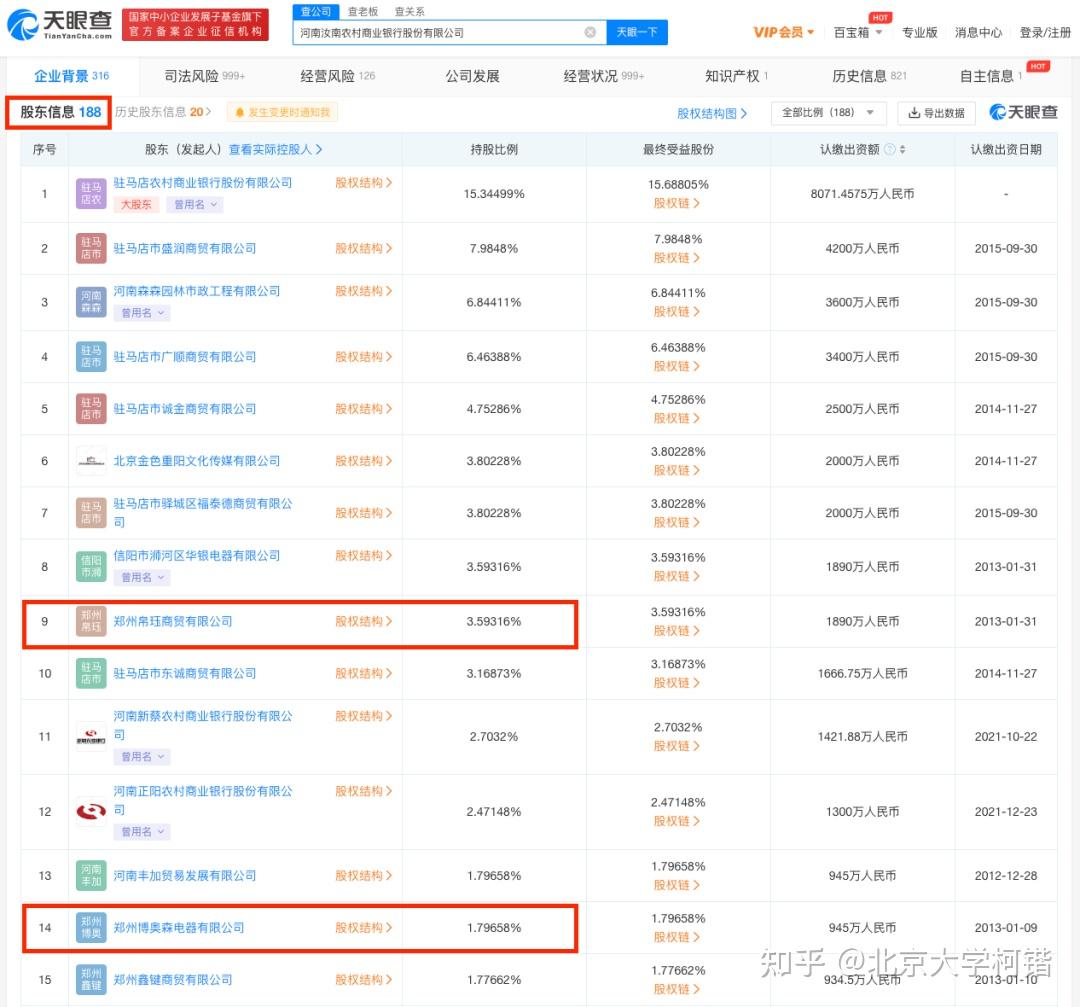This screenshot has width=1080, height=1007.
Task: Open 股权链 link under 1.77662%
Action: [676, 989]
